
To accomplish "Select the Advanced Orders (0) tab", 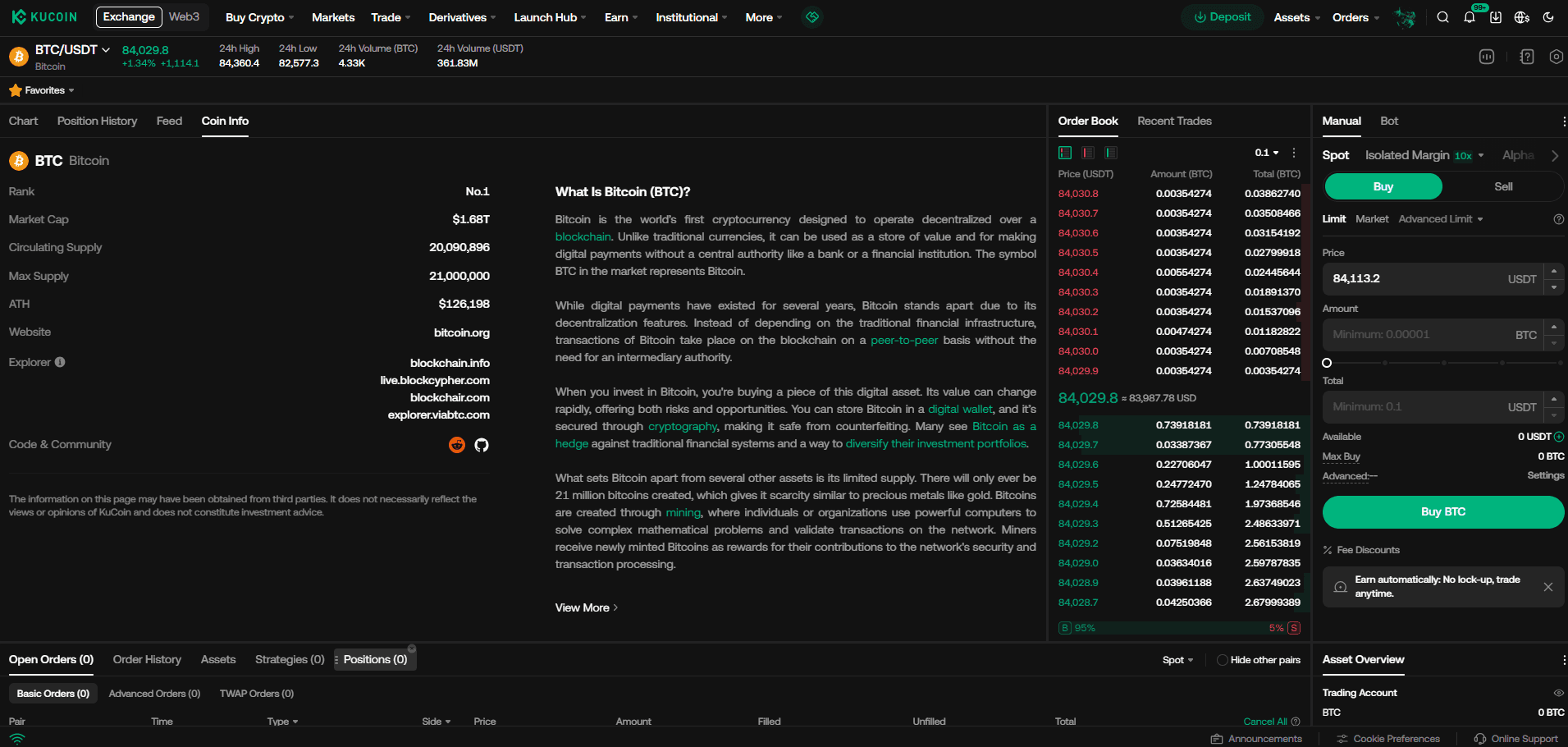I will pos(154,694).
